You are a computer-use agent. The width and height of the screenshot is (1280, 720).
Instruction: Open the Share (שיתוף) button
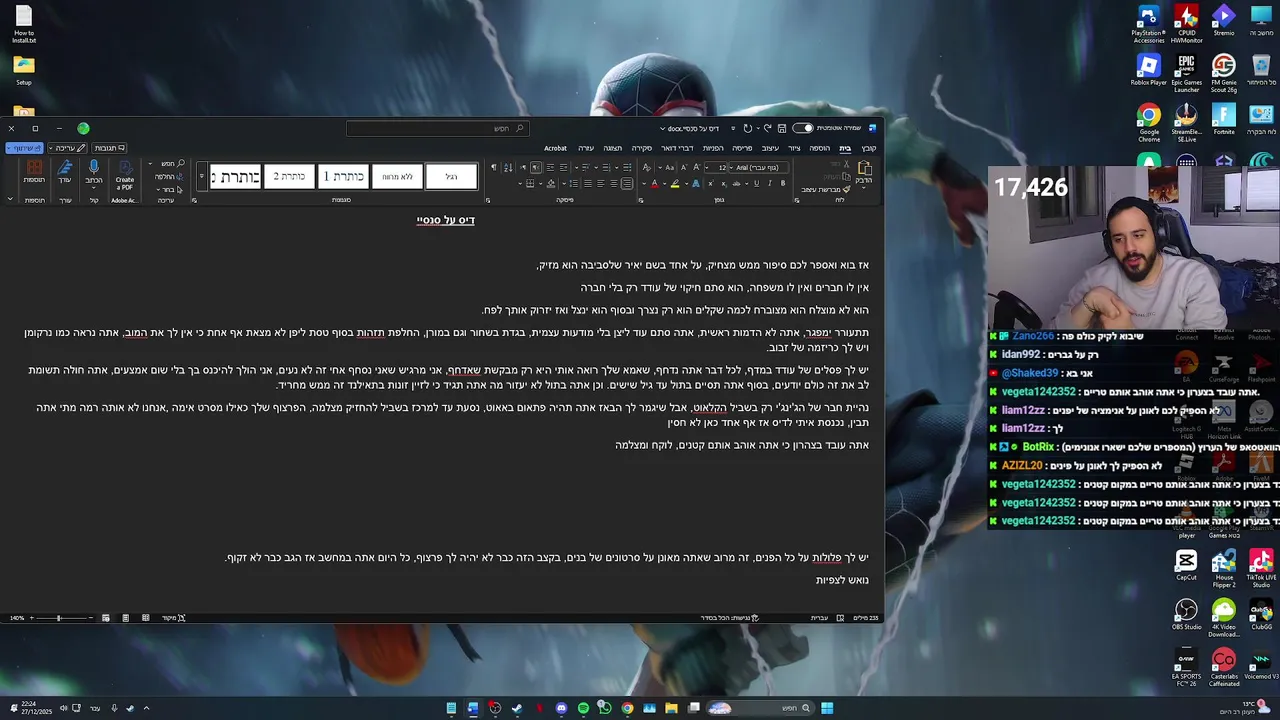click(x=24, y=148)
